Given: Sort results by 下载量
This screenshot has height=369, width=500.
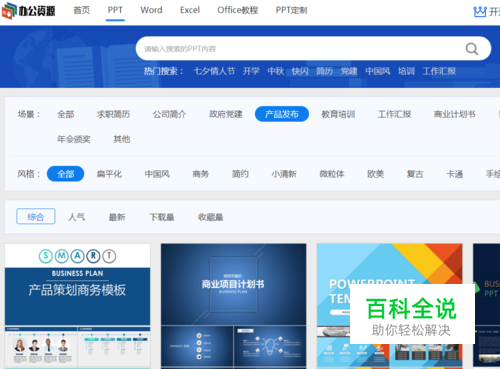Looking at the screenshot, I should tap(162, 217).
